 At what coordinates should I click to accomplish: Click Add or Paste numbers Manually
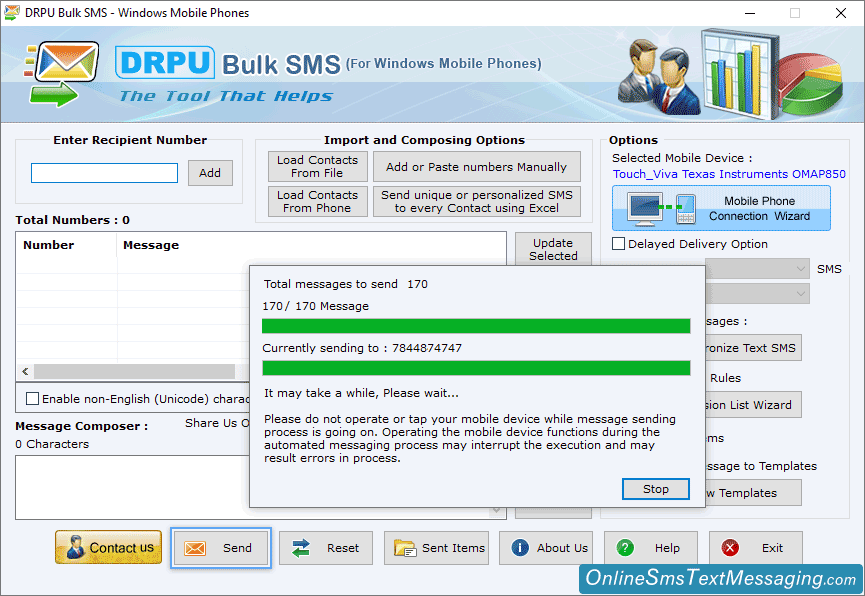click(x=477, y=167)
